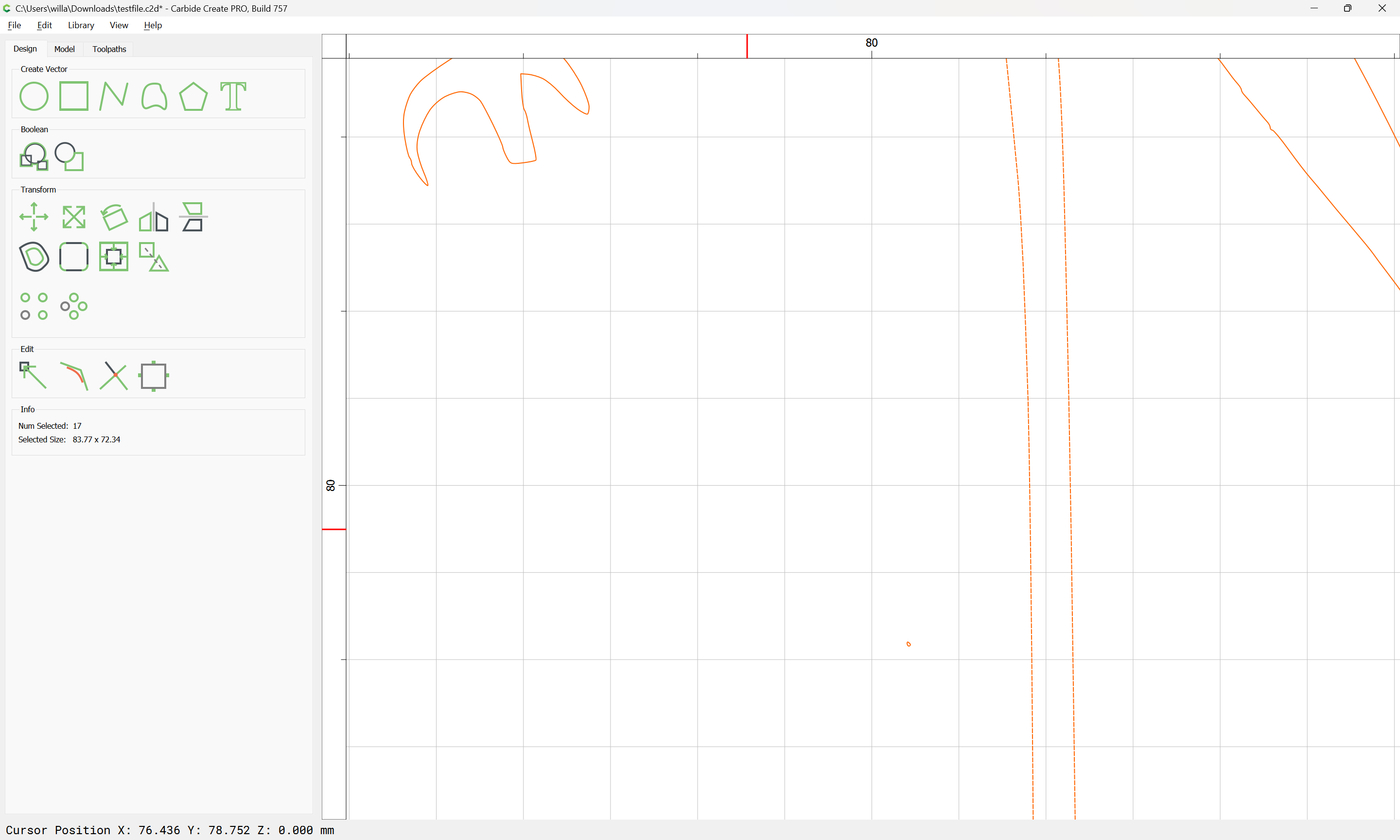The image size is (1400, 840).
Task: Select the Create Circle tool
Action: [x=34, y=96]
